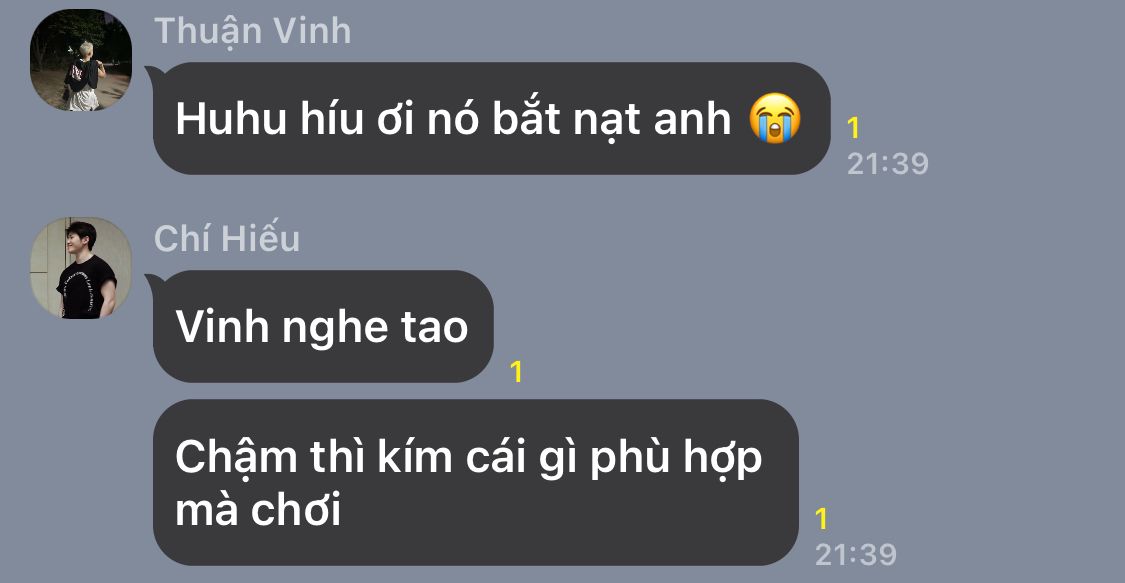This screenshot has height=583, width=1125.
Task: Click the tail of the "Huhu" bubble
Action: click(152, 73)
